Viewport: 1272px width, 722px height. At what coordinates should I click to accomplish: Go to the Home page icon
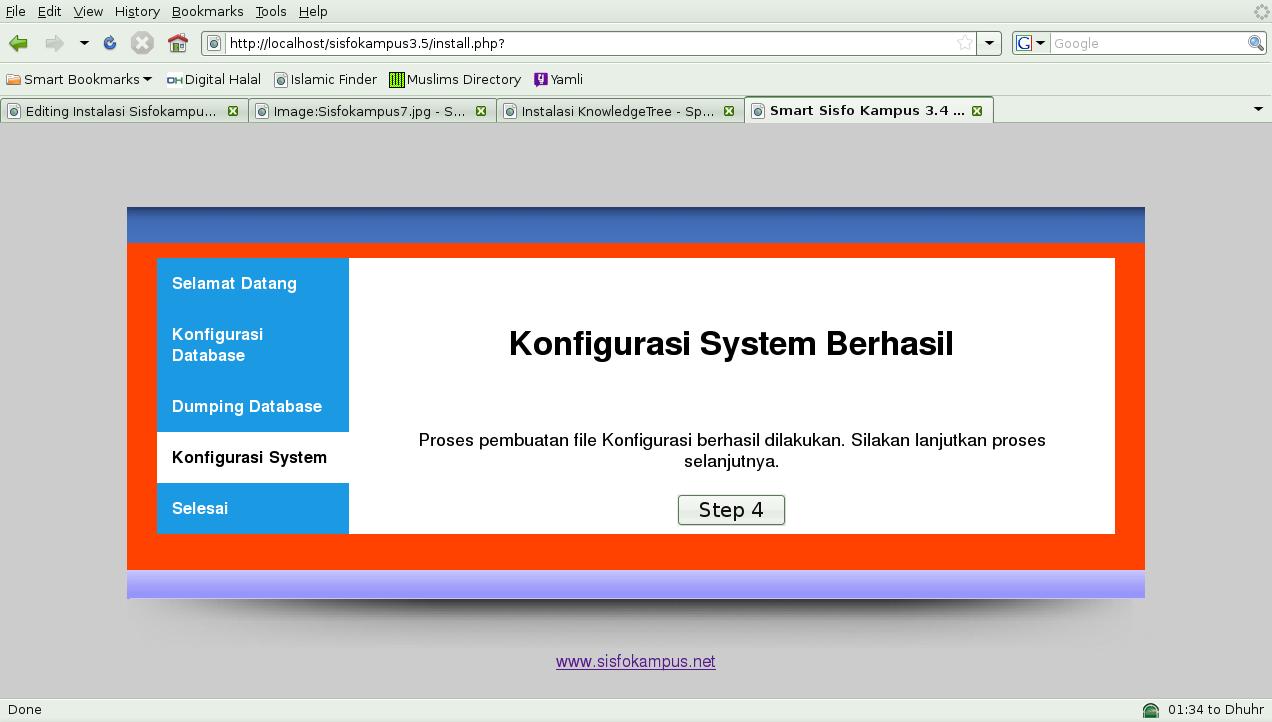(178, 43)
